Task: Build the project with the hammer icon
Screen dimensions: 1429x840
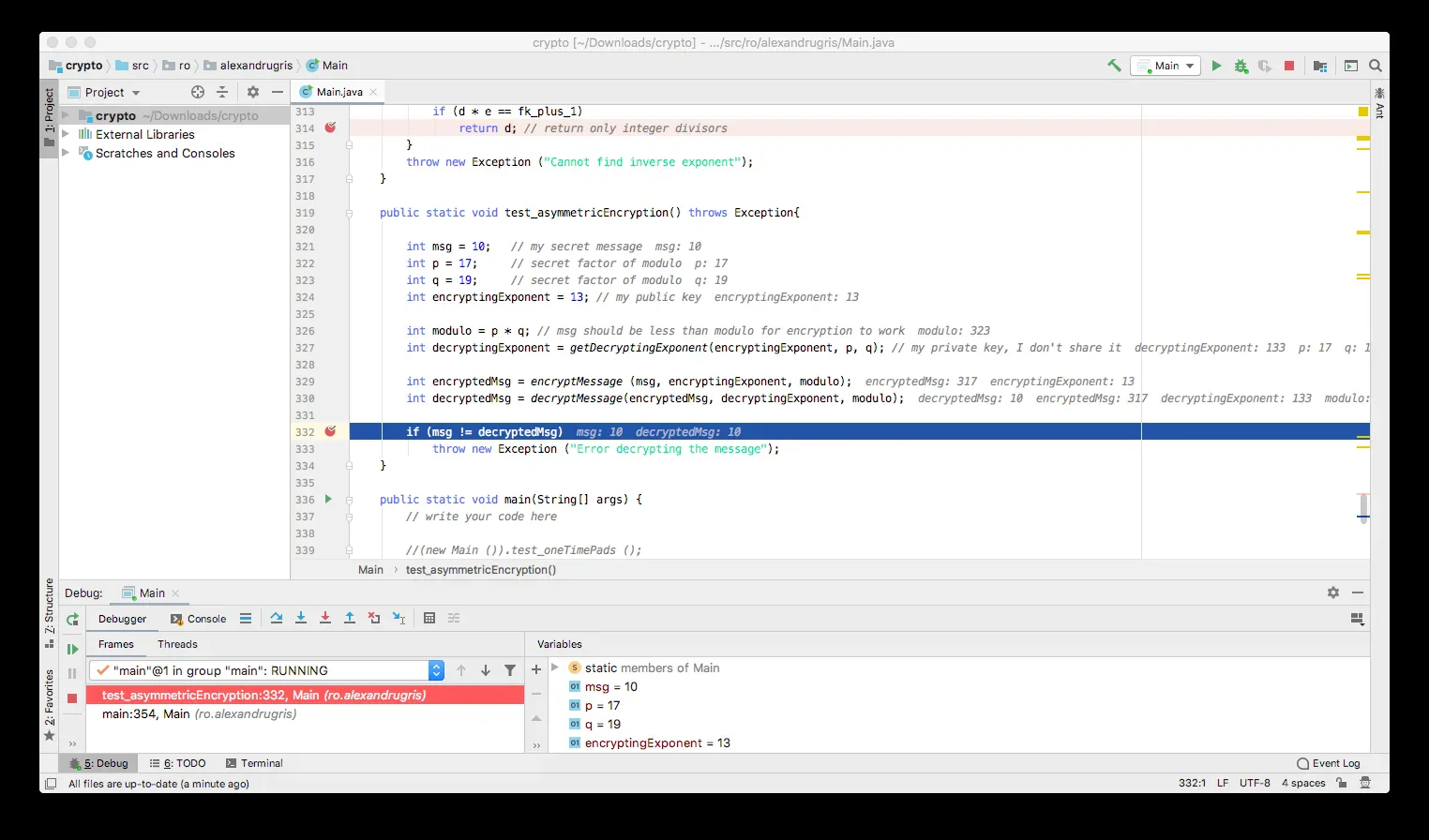Action: (x=1114, y=66)
